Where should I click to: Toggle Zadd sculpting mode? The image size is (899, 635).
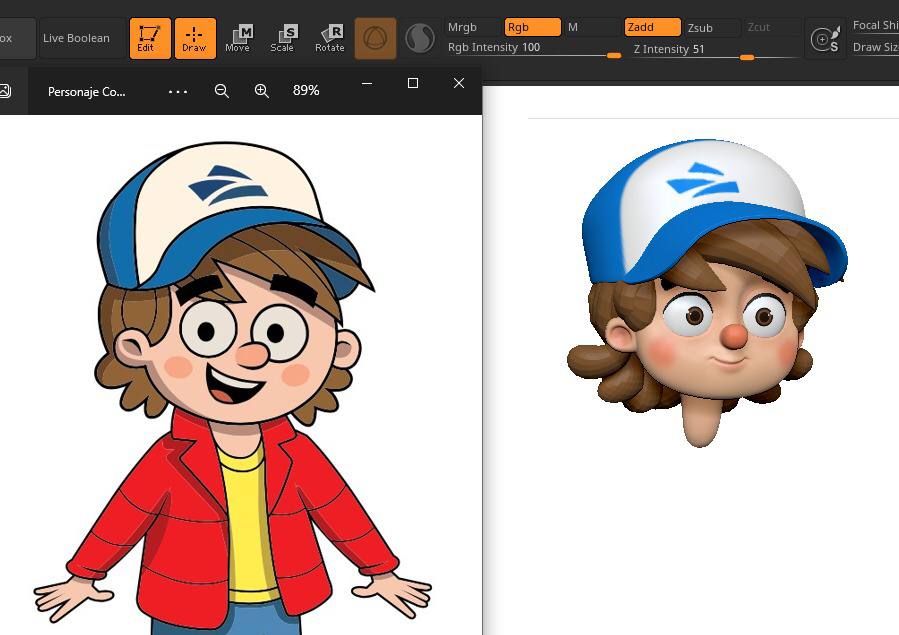point(652,27)
